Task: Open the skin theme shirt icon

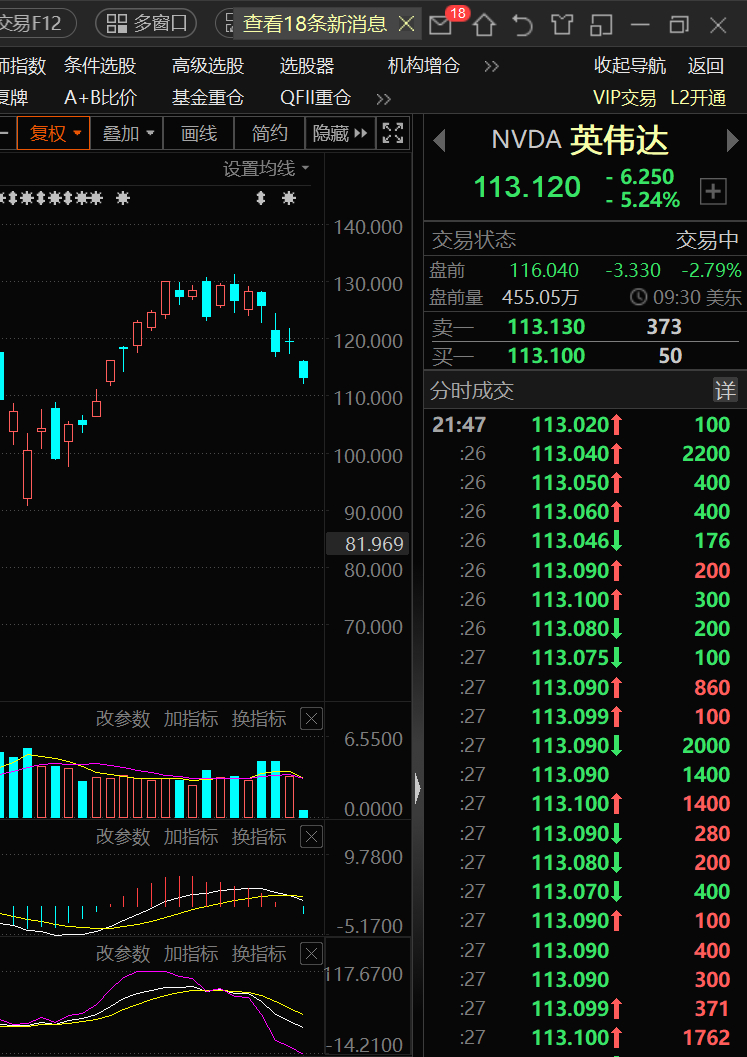Action: point(562,26)
